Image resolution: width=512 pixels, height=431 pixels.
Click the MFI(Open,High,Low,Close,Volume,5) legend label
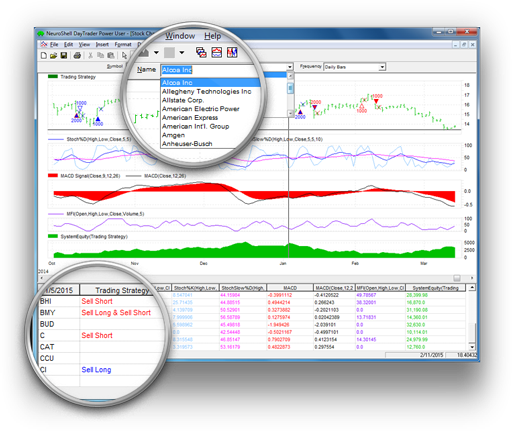point(105,214)
